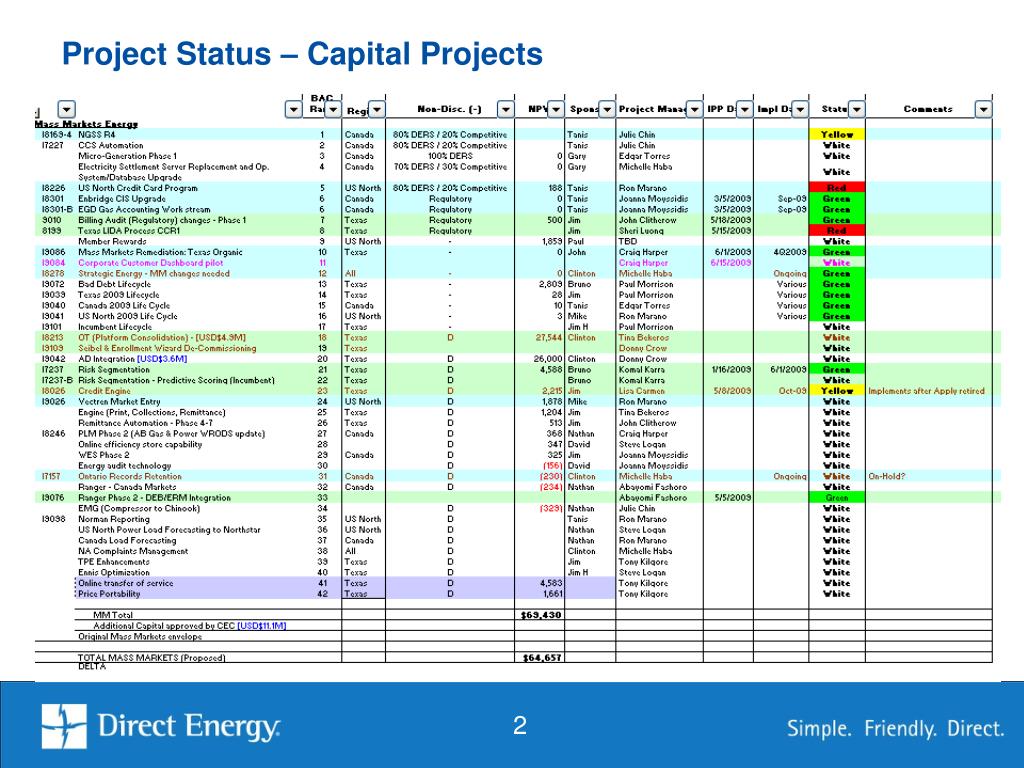Click slide number 2 in the footer
The height and width of the screenshot is (768, 1024).
[x=520, y=726]
